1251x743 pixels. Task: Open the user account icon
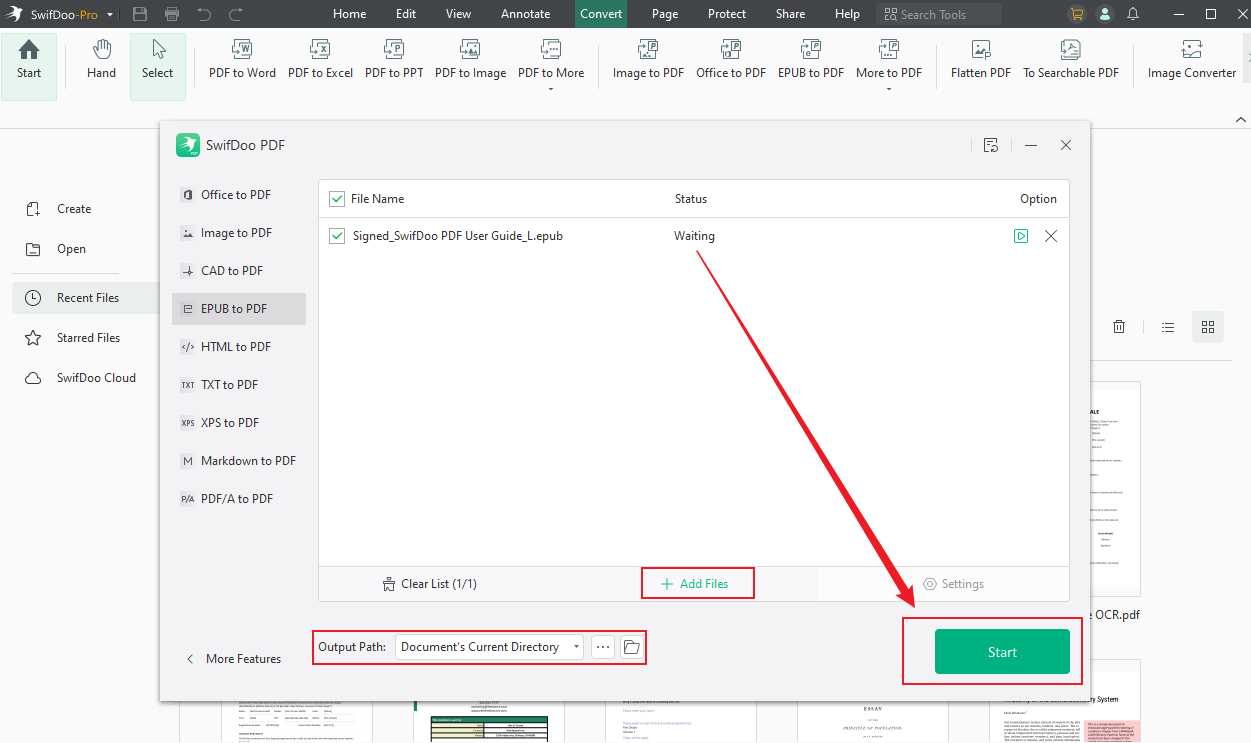tap(1105, 14)
